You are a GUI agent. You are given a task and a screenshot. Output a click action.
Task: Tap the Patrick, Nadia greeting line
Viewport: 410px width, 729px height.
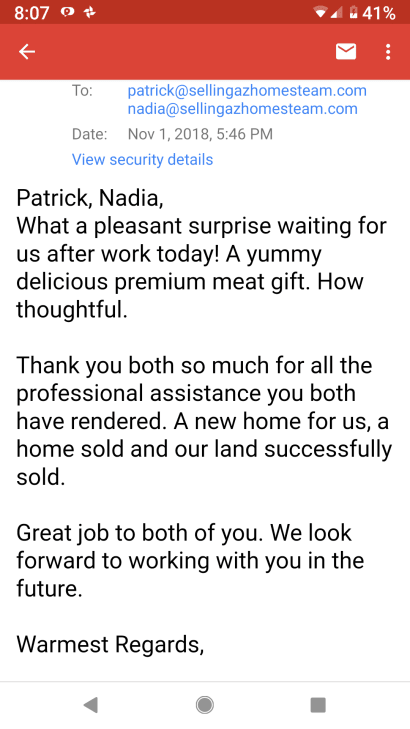90,199
